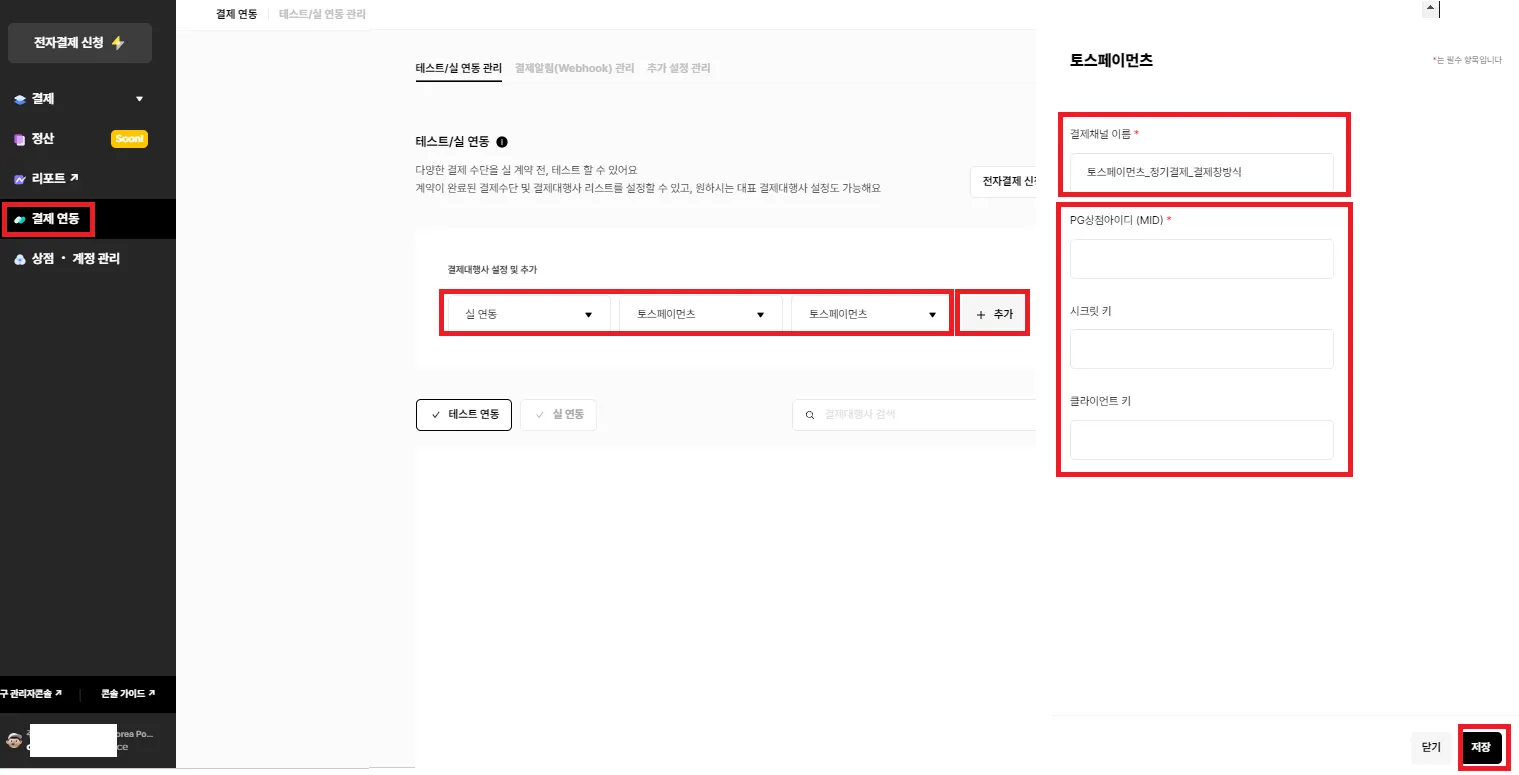This screenshot has height=775, width=1519.
Task: Click the 결제 연동 icon in sidebar
Action: click(20, 219)
